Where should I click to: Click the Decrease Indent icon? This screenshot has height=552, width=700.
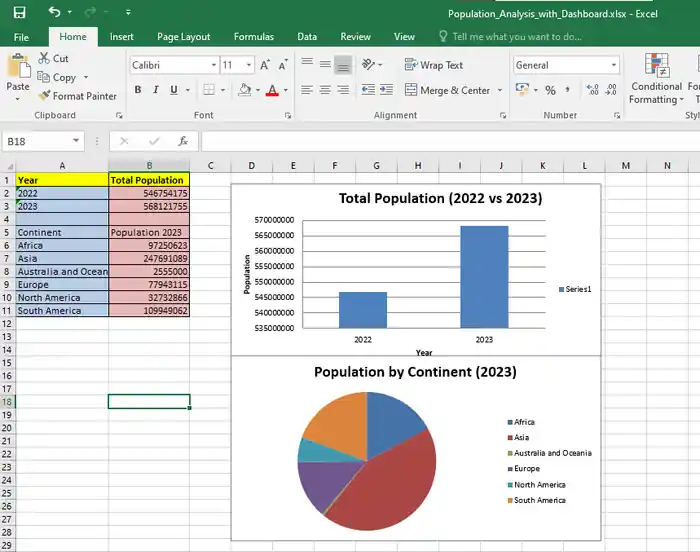point(368,90)
